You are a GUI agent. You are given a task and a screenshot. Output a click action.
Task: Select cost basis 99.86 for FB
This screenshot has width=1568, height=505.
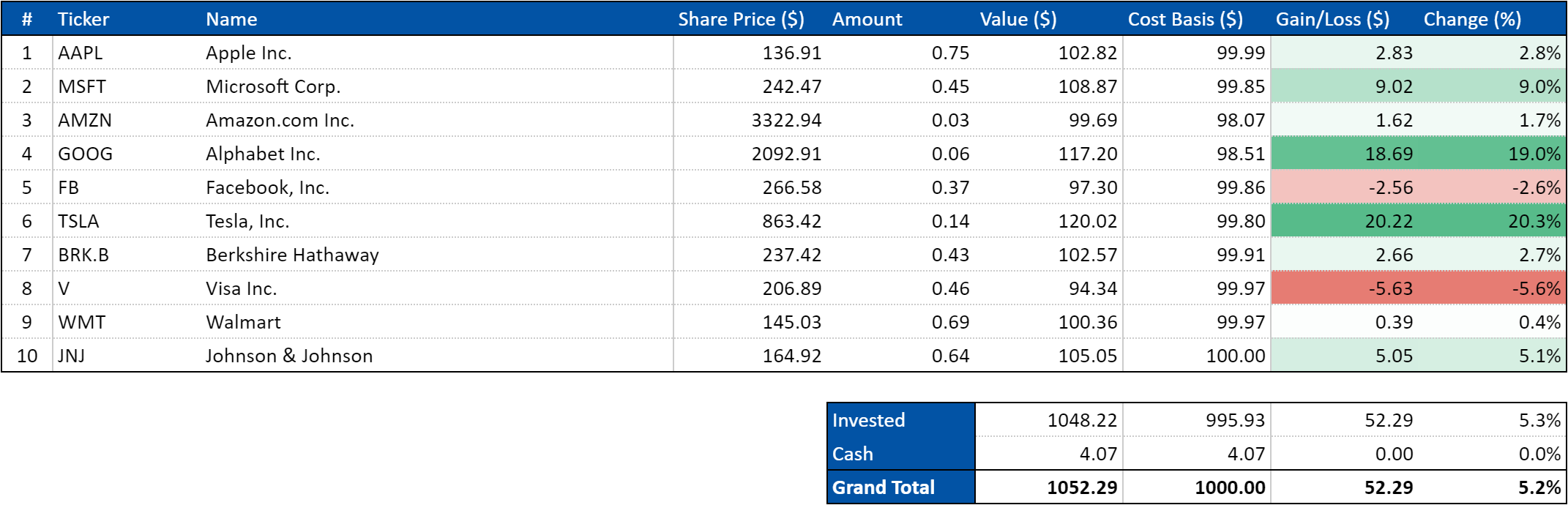pos(1197,187)
